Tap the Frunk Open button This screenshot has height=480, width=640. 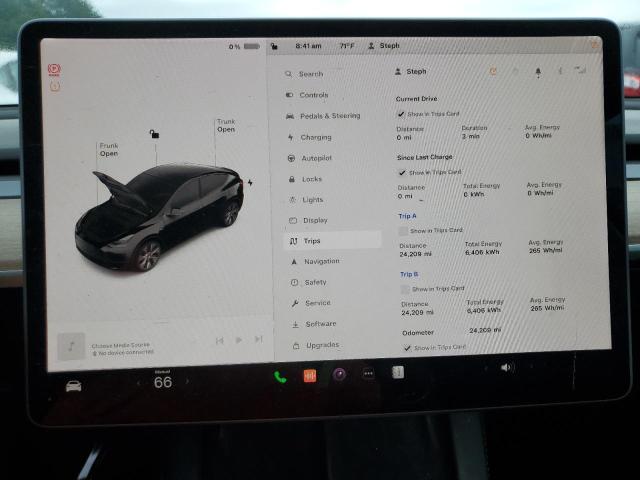click(x=109, y=149)
